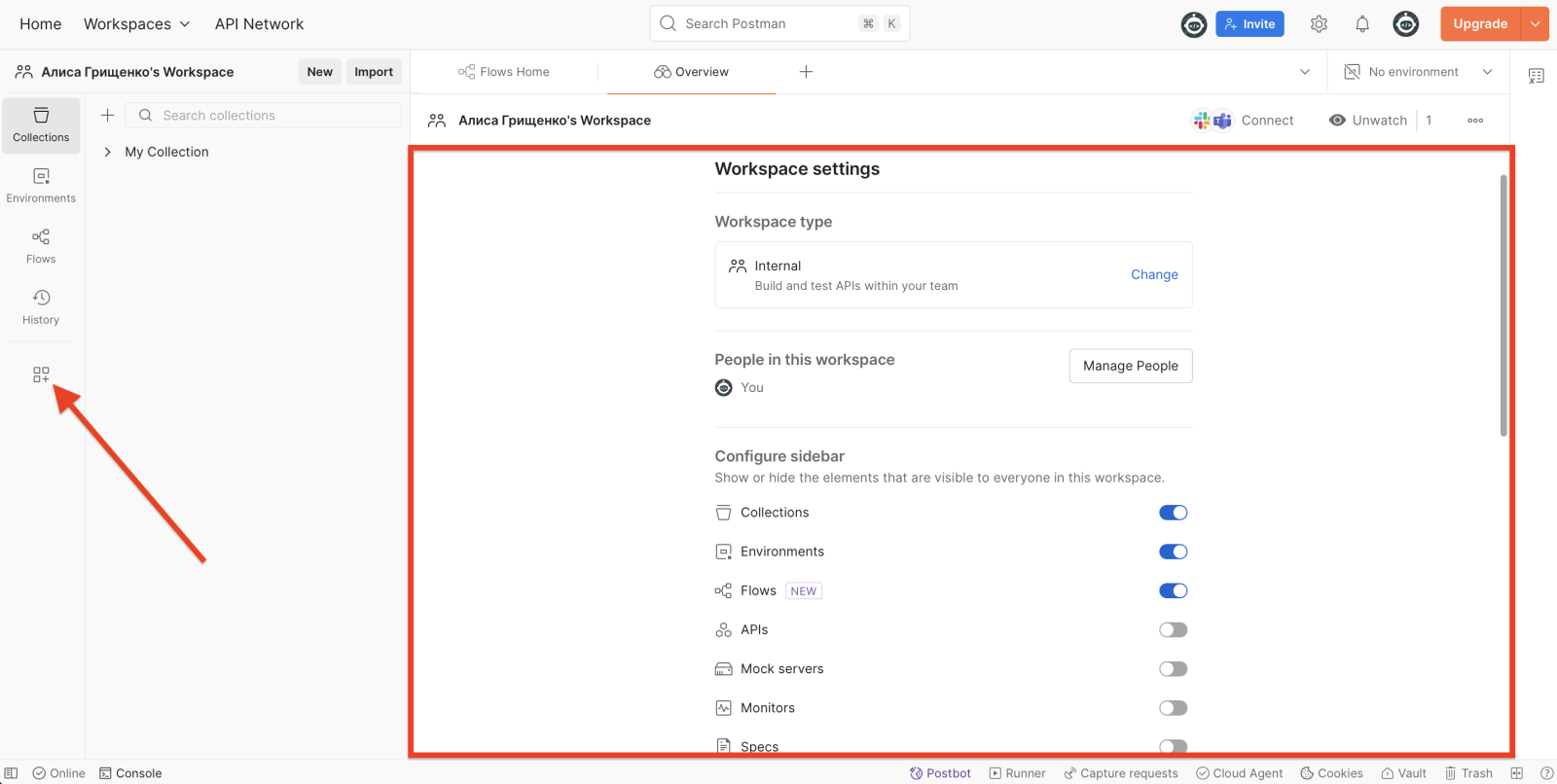1557x784 pixels.
Task: Open Trash from the status bar
Action: [x=1468, y=773]
